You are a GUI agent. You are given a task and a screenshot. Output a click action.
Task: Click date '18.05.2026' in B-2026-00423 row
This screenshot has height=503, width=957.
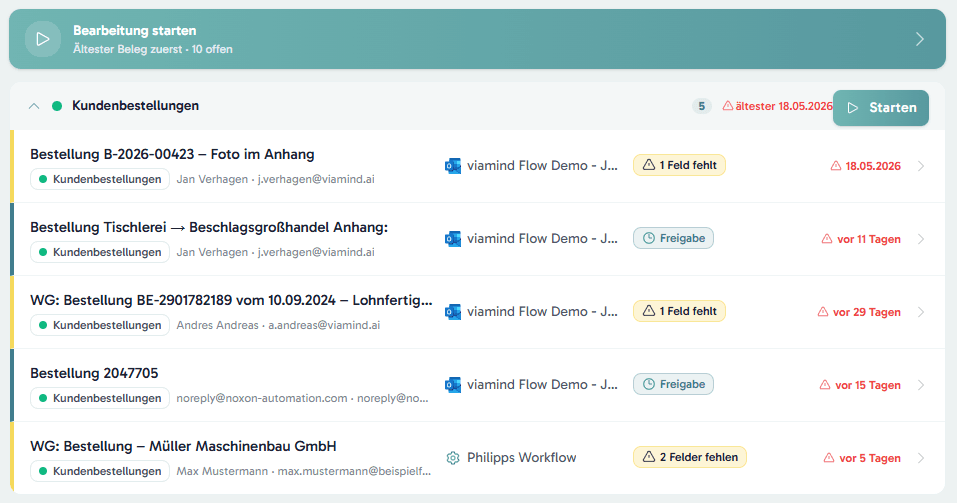[x=873, y=166]
